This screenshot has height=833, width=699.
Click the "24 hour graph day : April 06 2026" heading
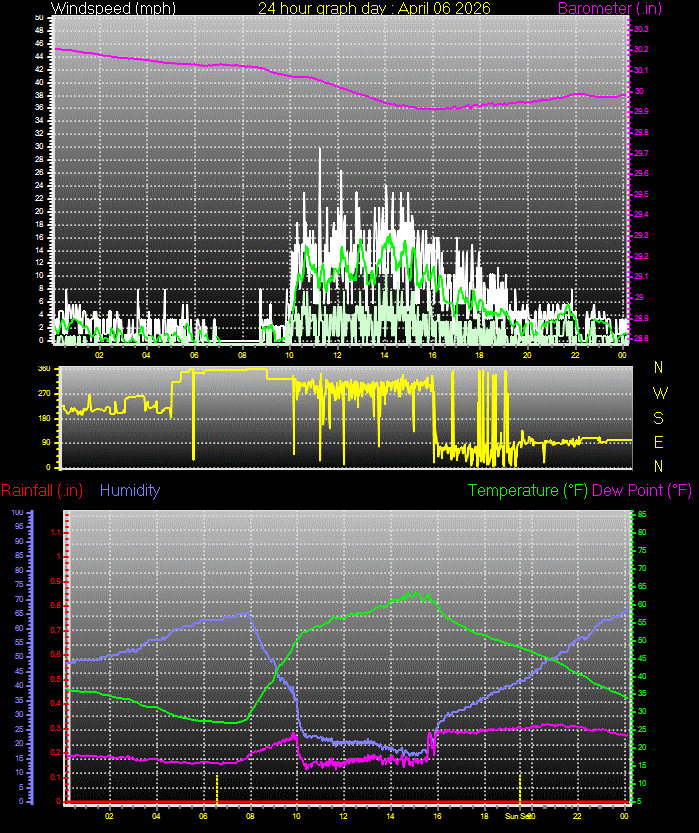pos(374,8)
